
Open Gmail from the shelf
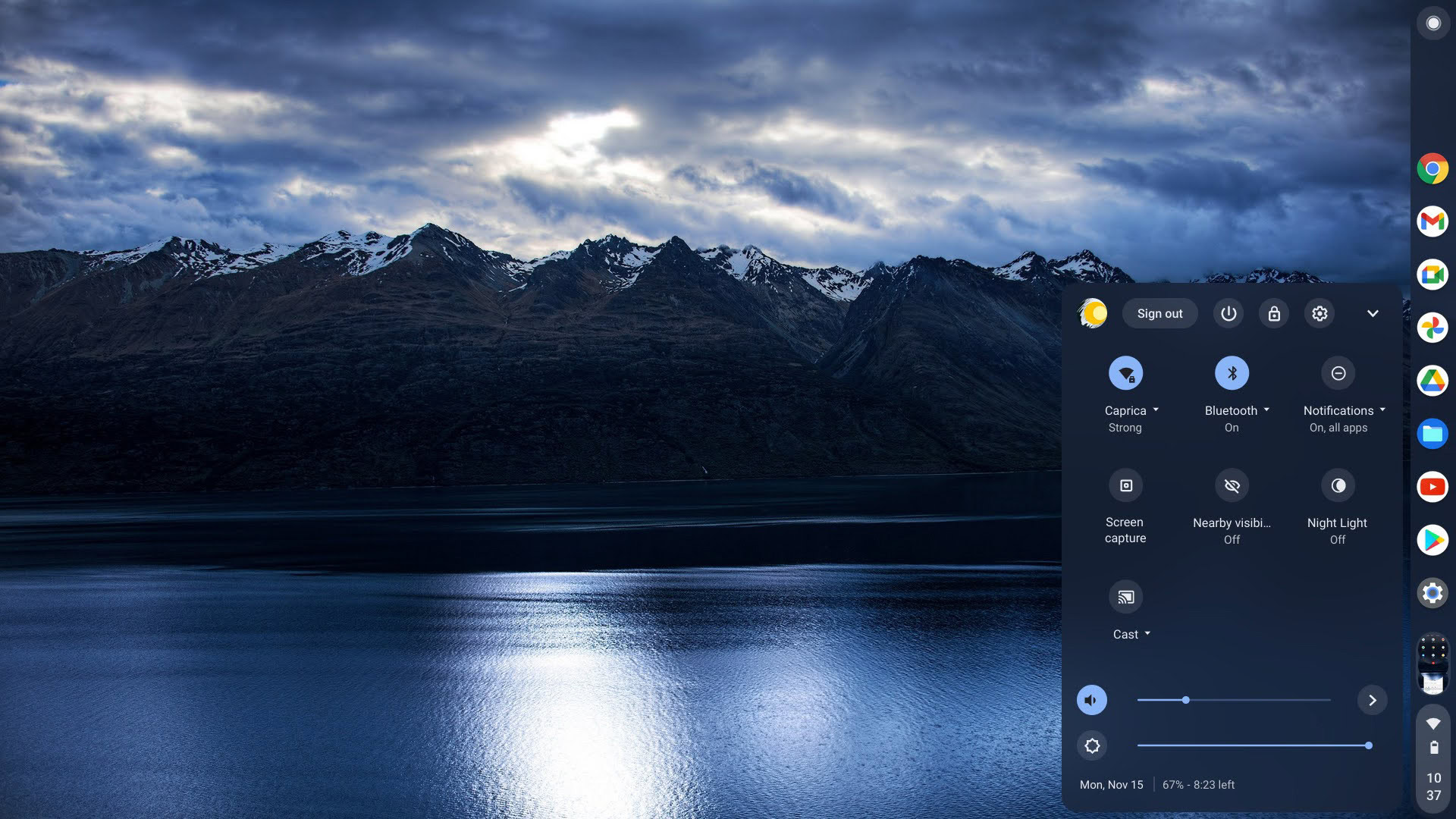[x=1432, y=221]
